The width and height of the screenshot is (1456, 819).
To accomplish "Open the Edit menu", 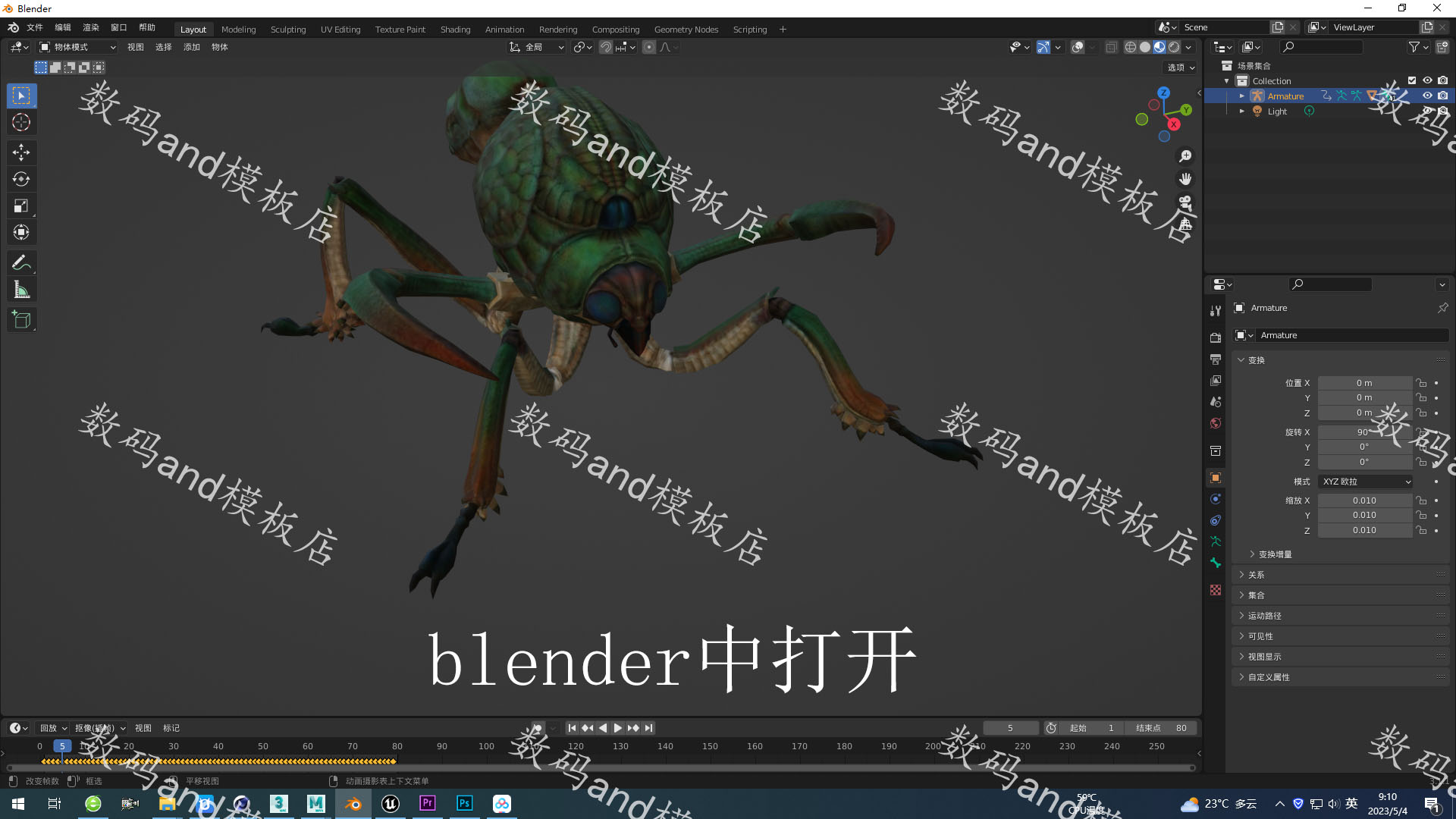I will [x=63, y=27].
